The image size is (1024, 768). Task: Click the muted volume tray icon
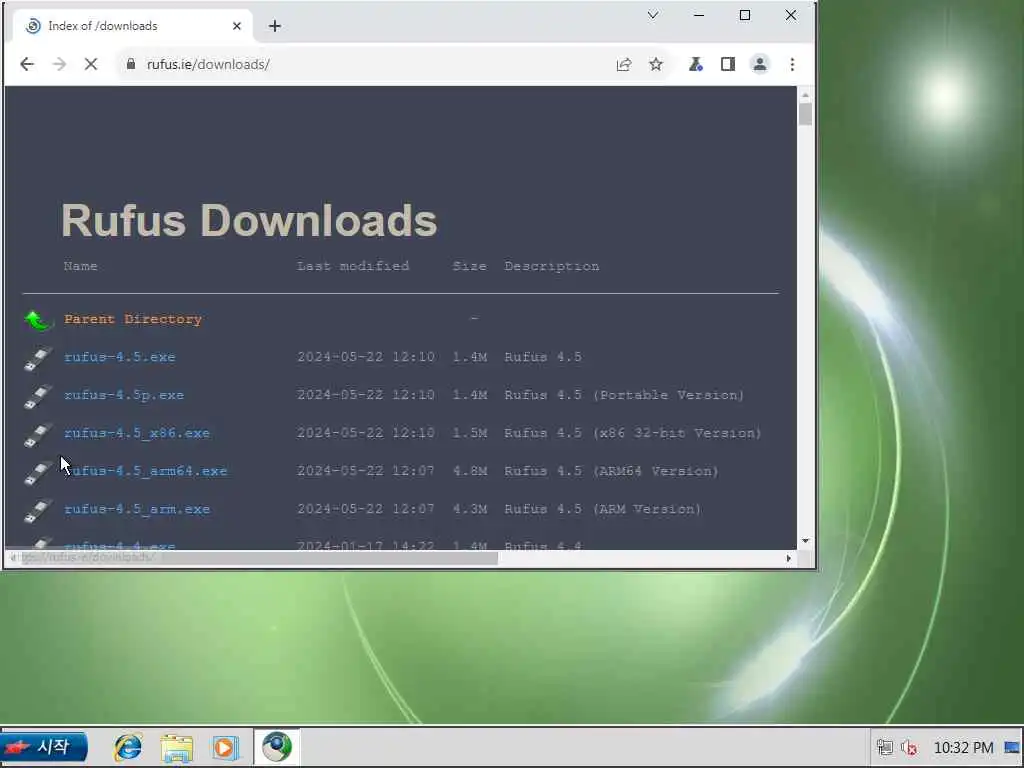pyautogui.click(x=908, y=747)
